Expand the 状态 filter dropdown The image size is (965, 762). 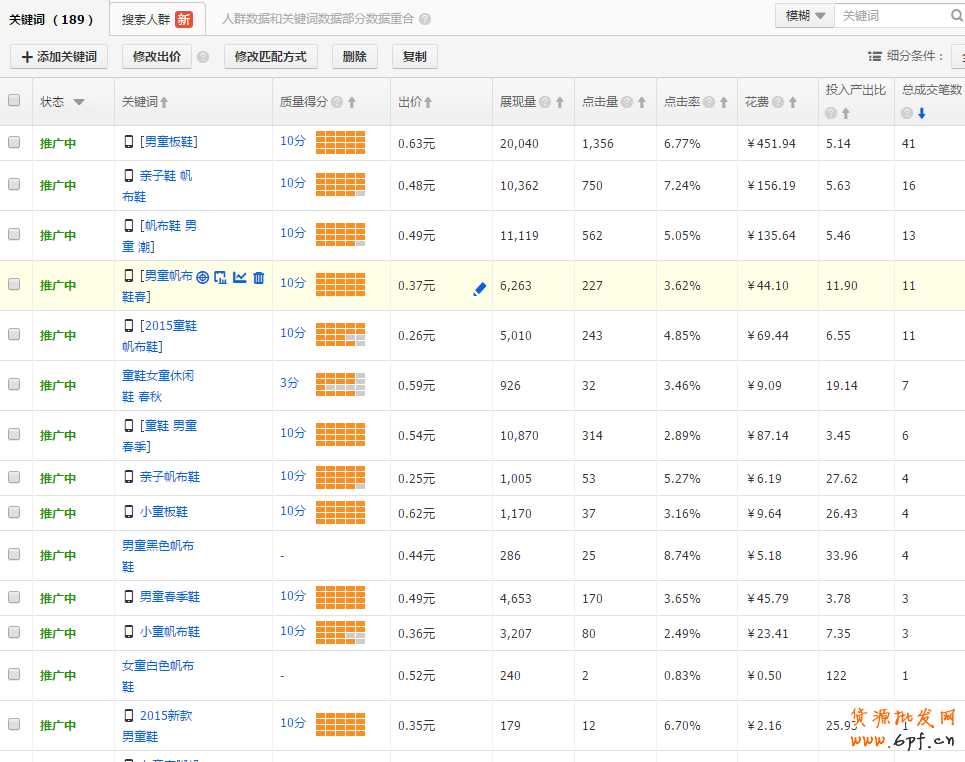click(79, 102)
